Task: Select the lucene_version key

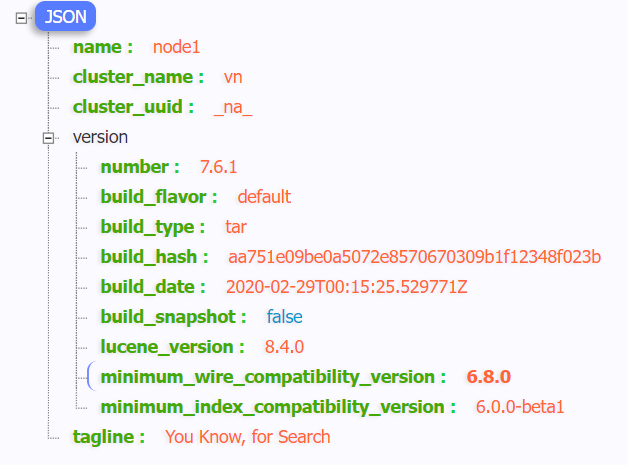Action: (x=172, y=347)
